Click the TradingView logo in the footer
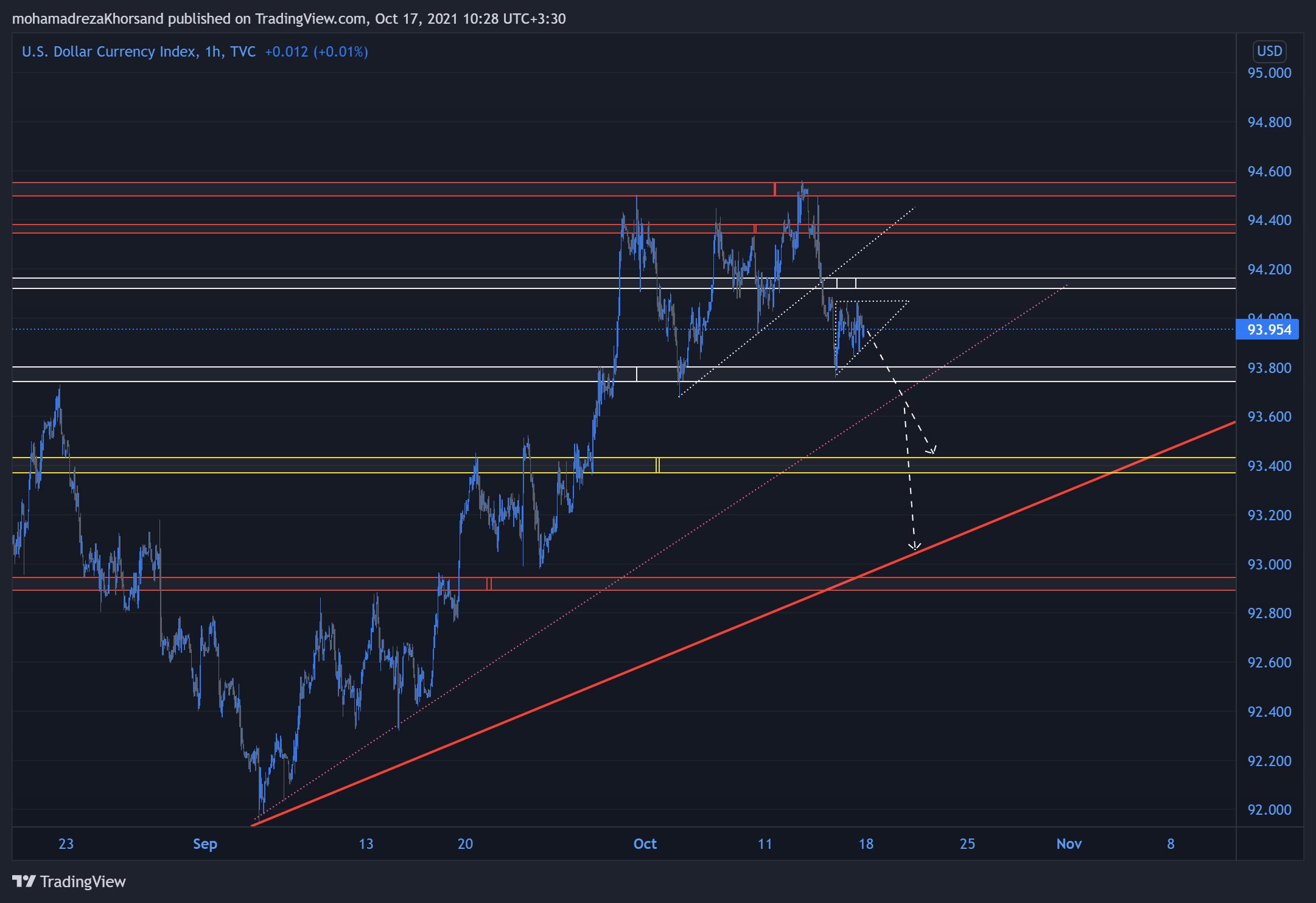The image size is (1316, 903). pos(69,881)
